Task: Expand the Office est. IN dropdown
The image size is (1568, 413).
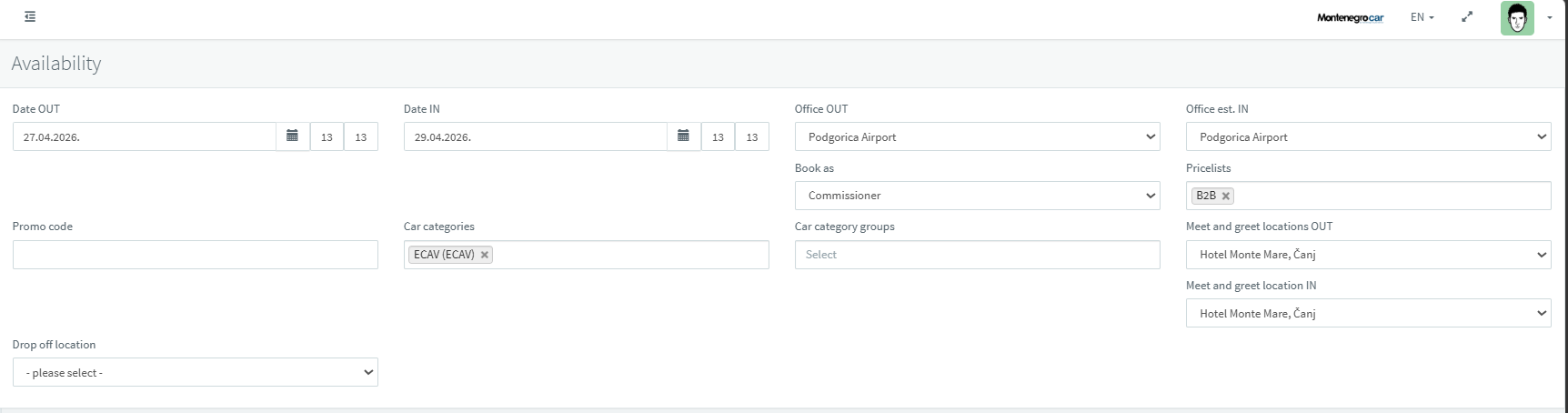Action: 1368,136
